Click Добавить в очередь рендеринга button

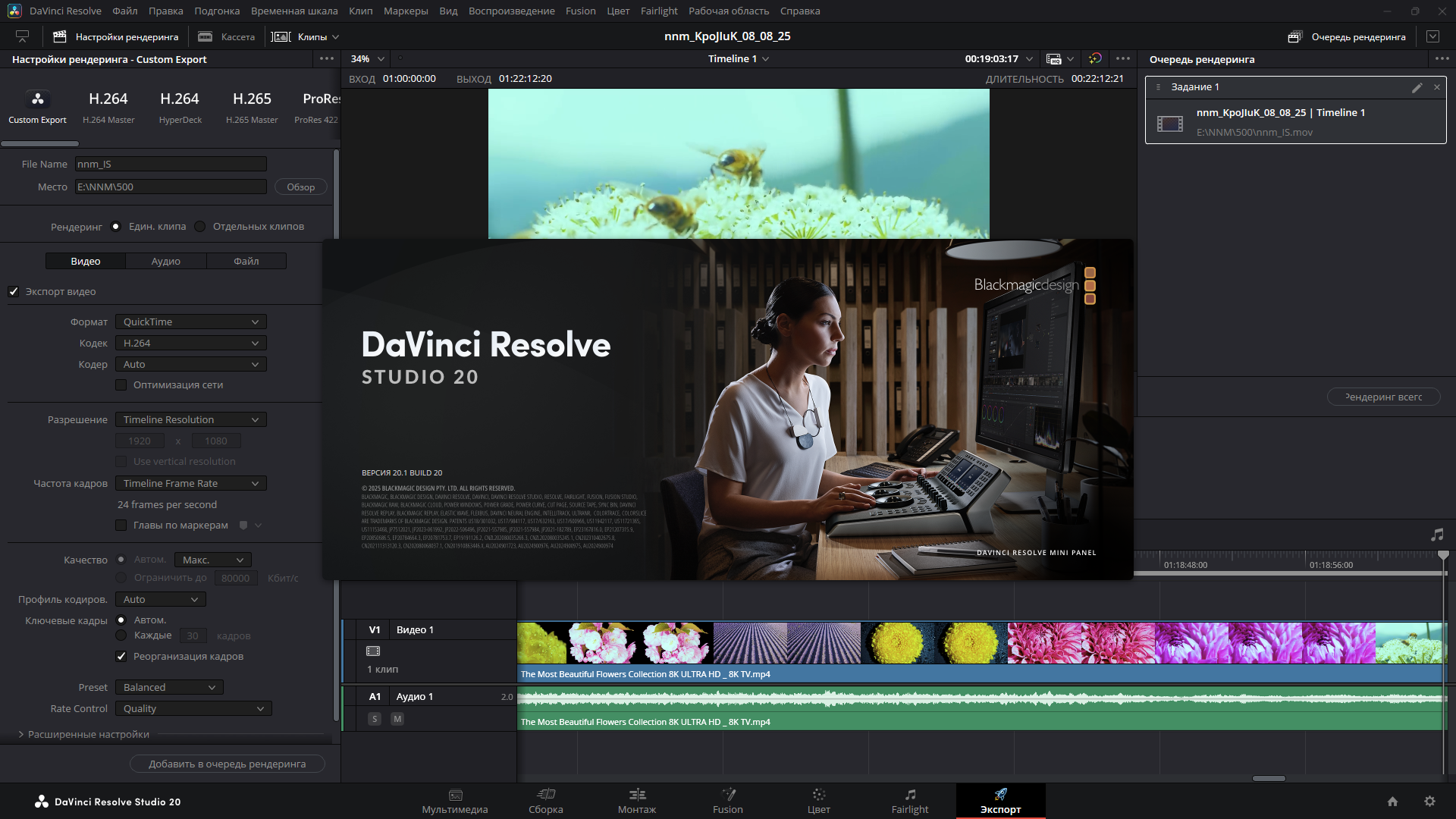point(227,764)
